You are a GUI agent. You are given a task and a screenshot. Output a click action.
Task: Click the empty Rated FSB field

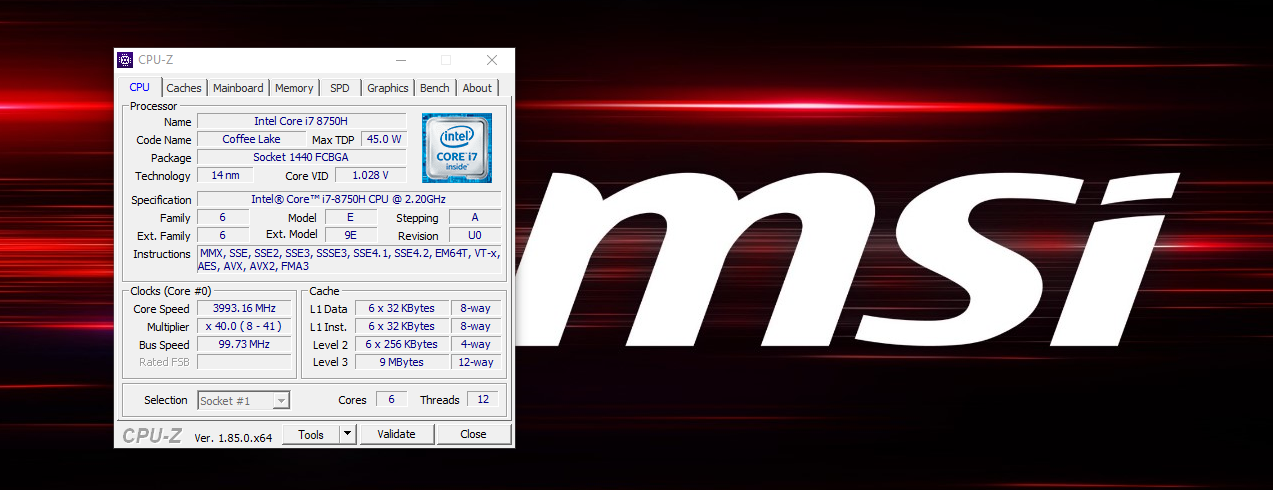point(244,363)
